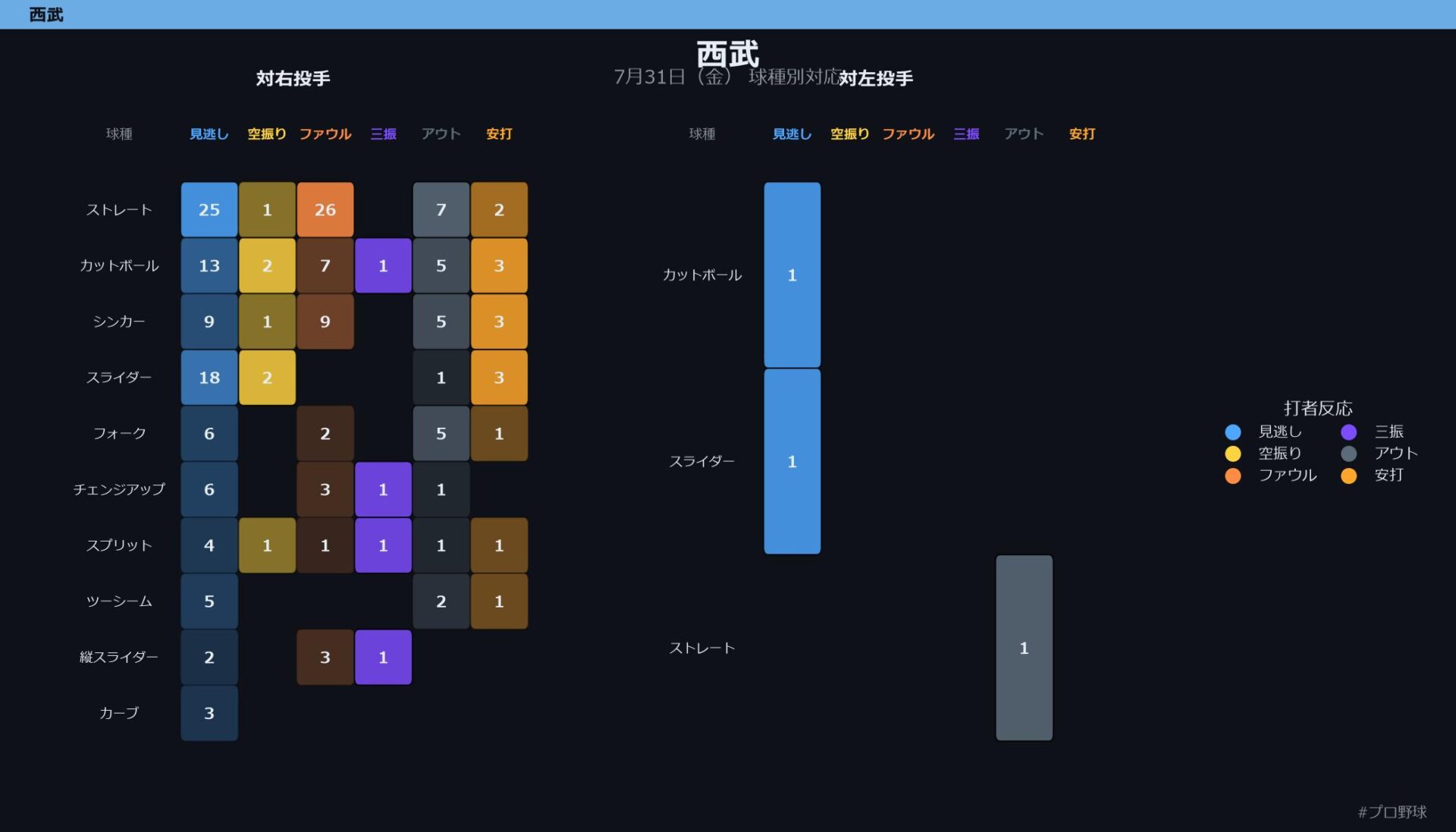Click the 三振 column header under 対右投手
1456x832 pixels.
383,134
